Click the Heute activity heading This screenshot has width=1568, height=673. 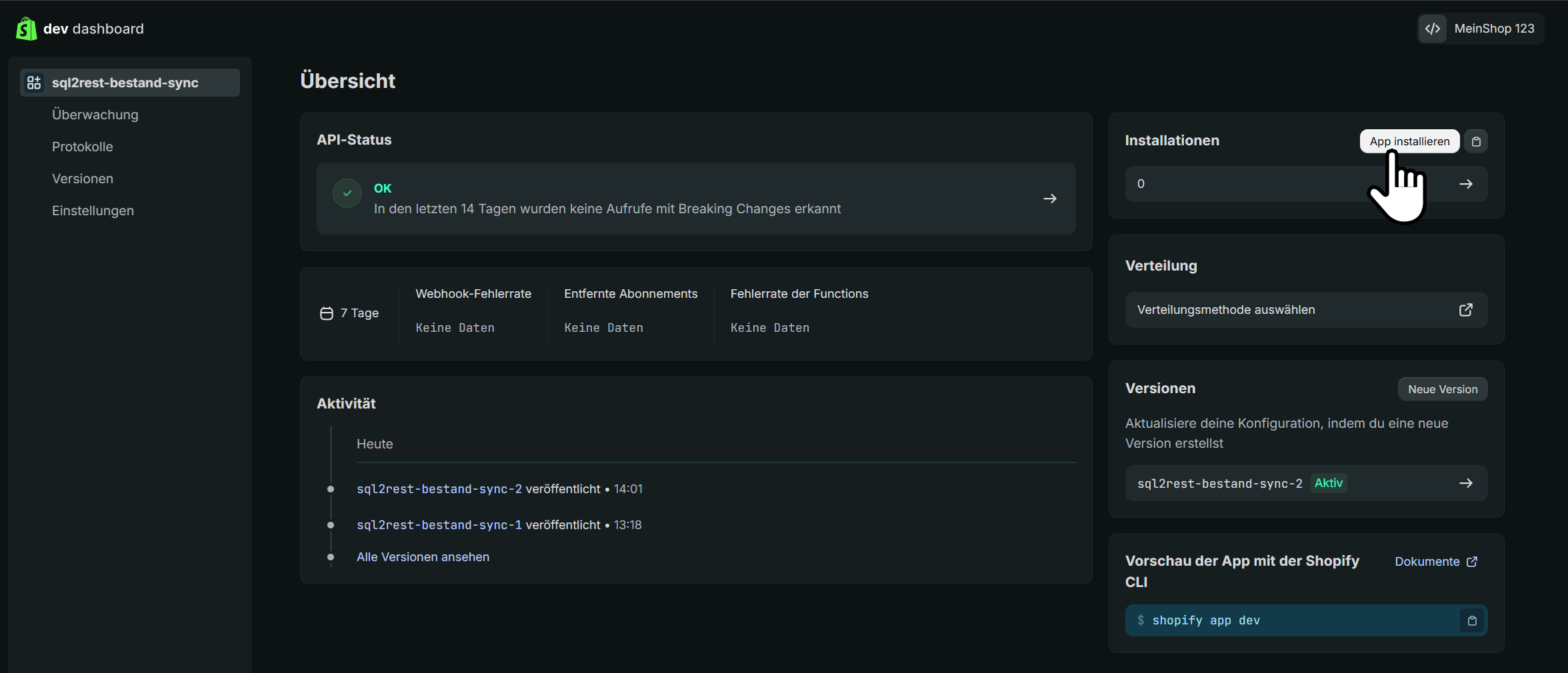(x=375, y=444)
